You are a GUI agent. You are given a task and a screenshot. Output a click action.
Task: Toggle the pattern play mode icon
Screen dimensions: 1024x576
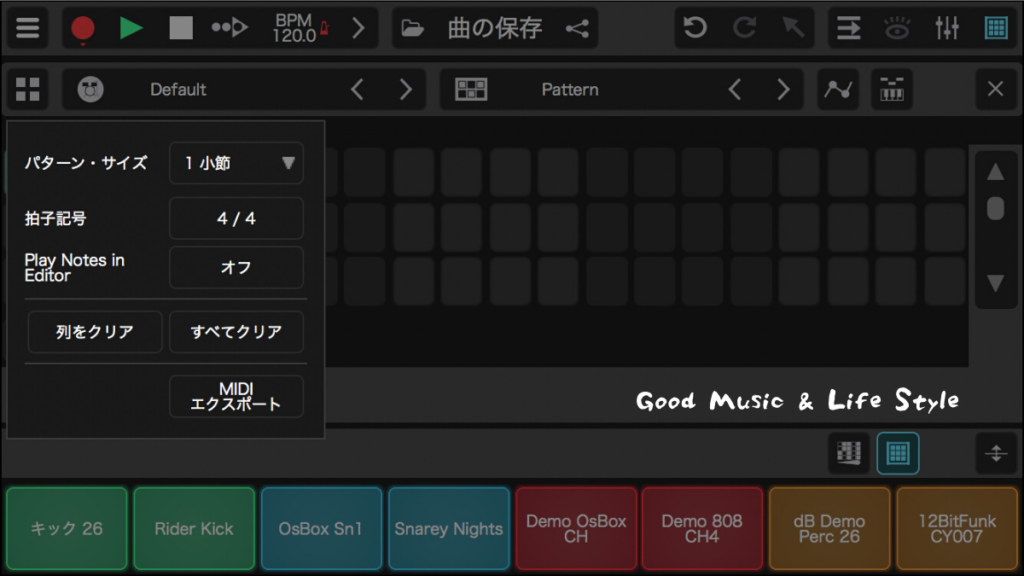point(229,28)
